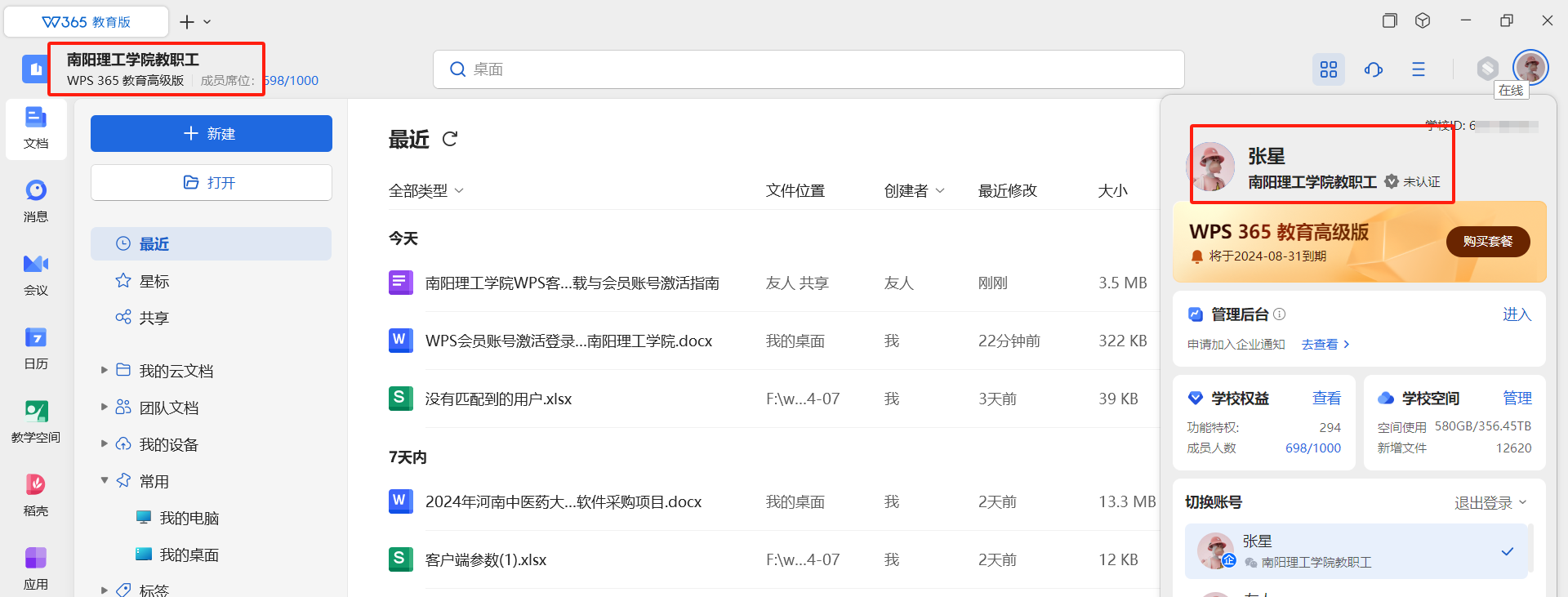Click the grid view icon in top toolbar
Viewport: 1568px width, 597px height.
pyautogui.click(x=1329, y=69)
